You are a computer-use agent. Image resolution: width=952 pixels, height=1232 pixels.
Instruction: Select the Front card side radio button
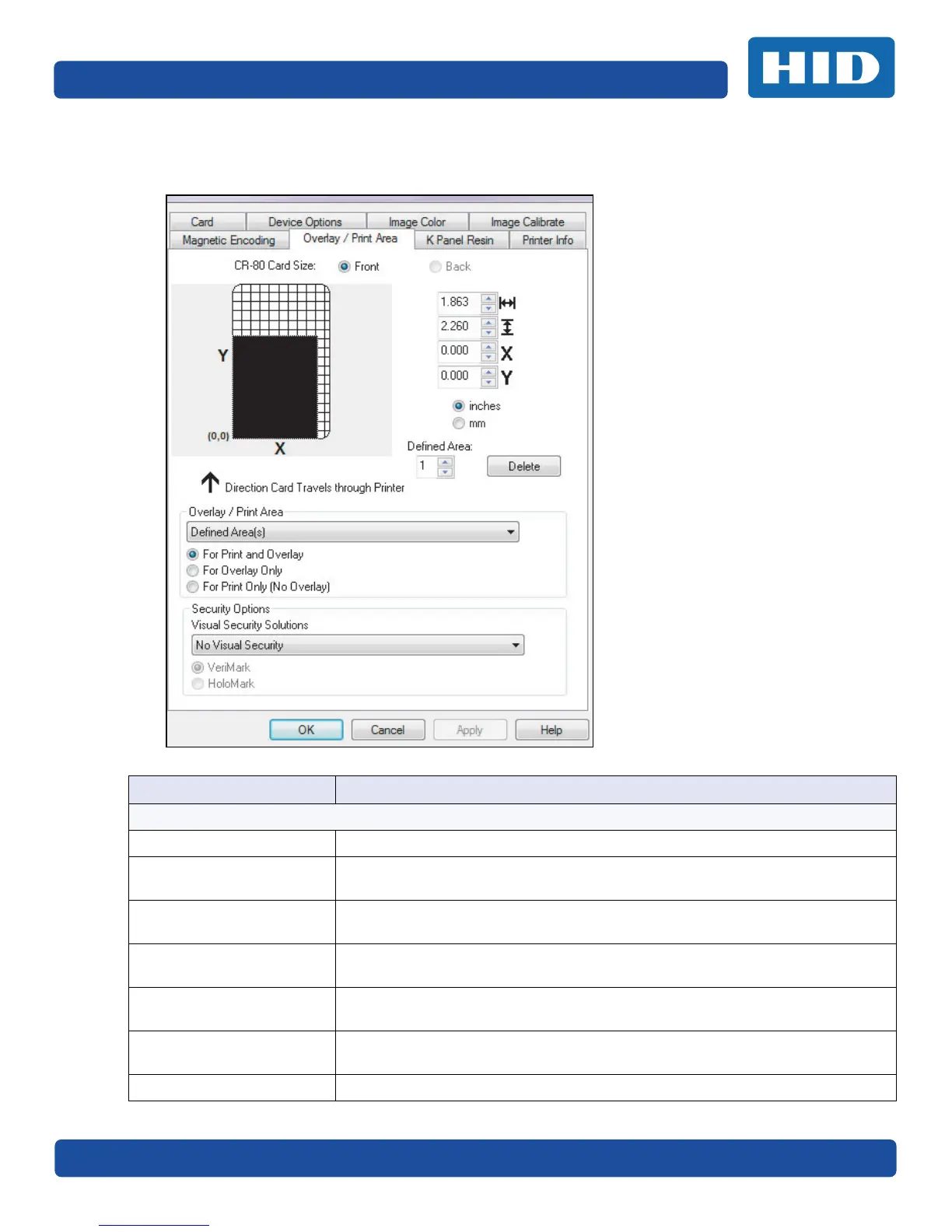pos(345,267)
